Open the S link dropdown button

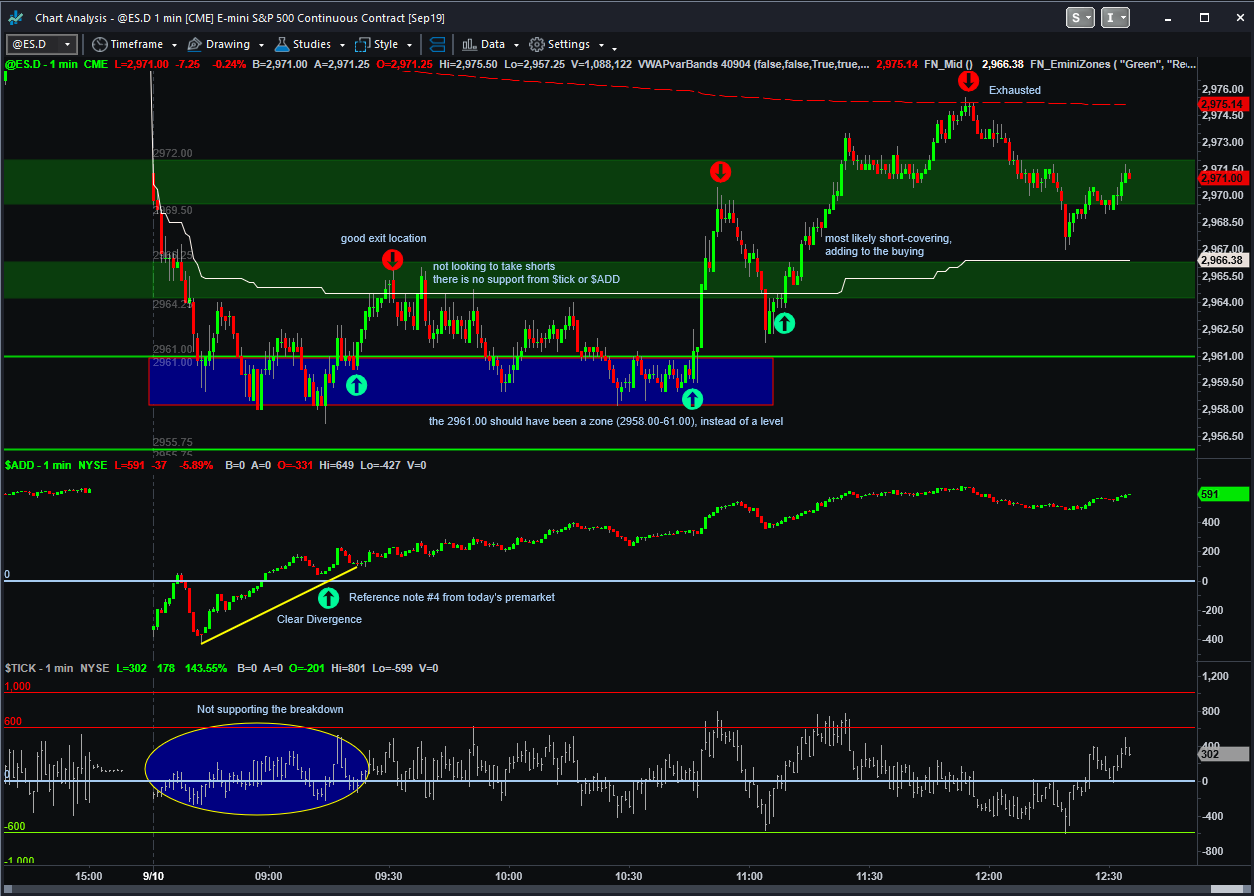pos(1080,17)
